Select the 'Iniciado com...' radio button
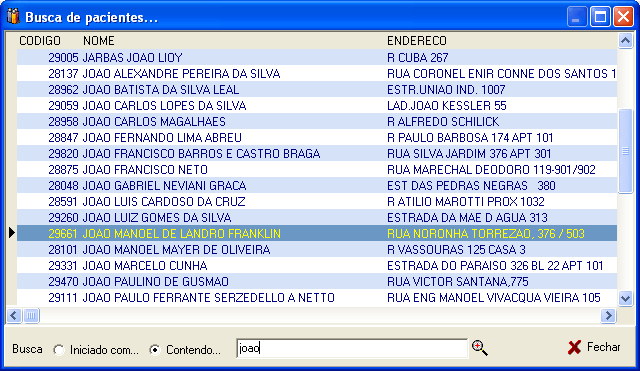The width and height of the screenshot is (640, 371). tap(59, 350)
